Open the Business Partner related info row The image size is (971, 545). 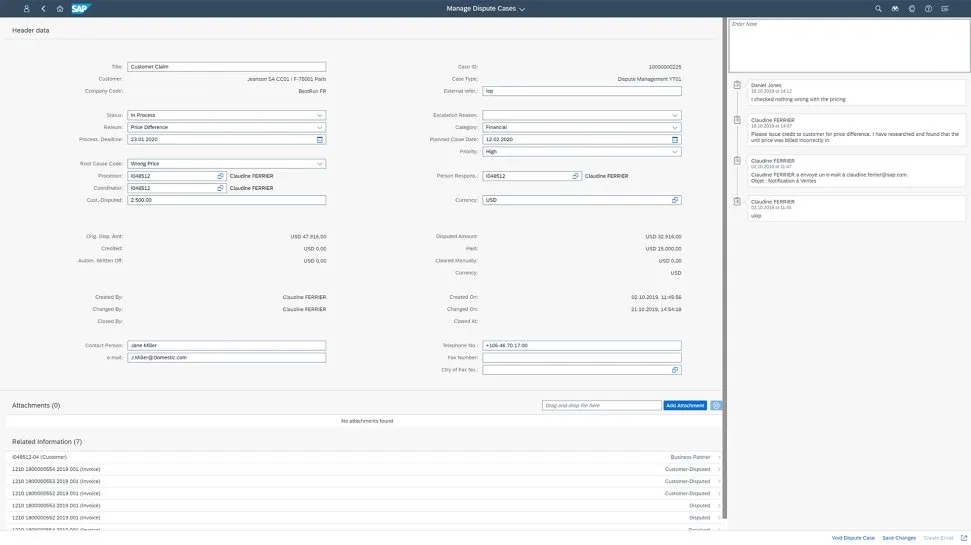click(365, 457)
